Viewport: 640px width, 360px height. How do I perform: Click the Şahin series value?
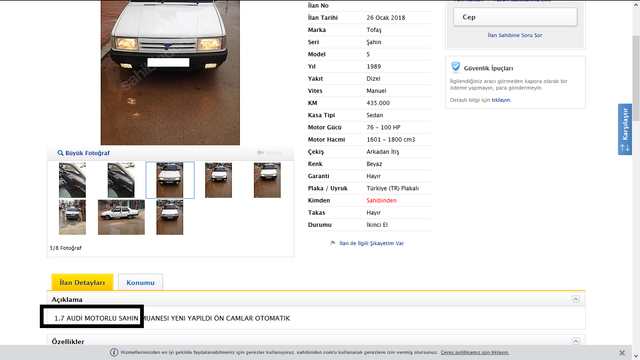pyautogui.click(x=374, y=42)
